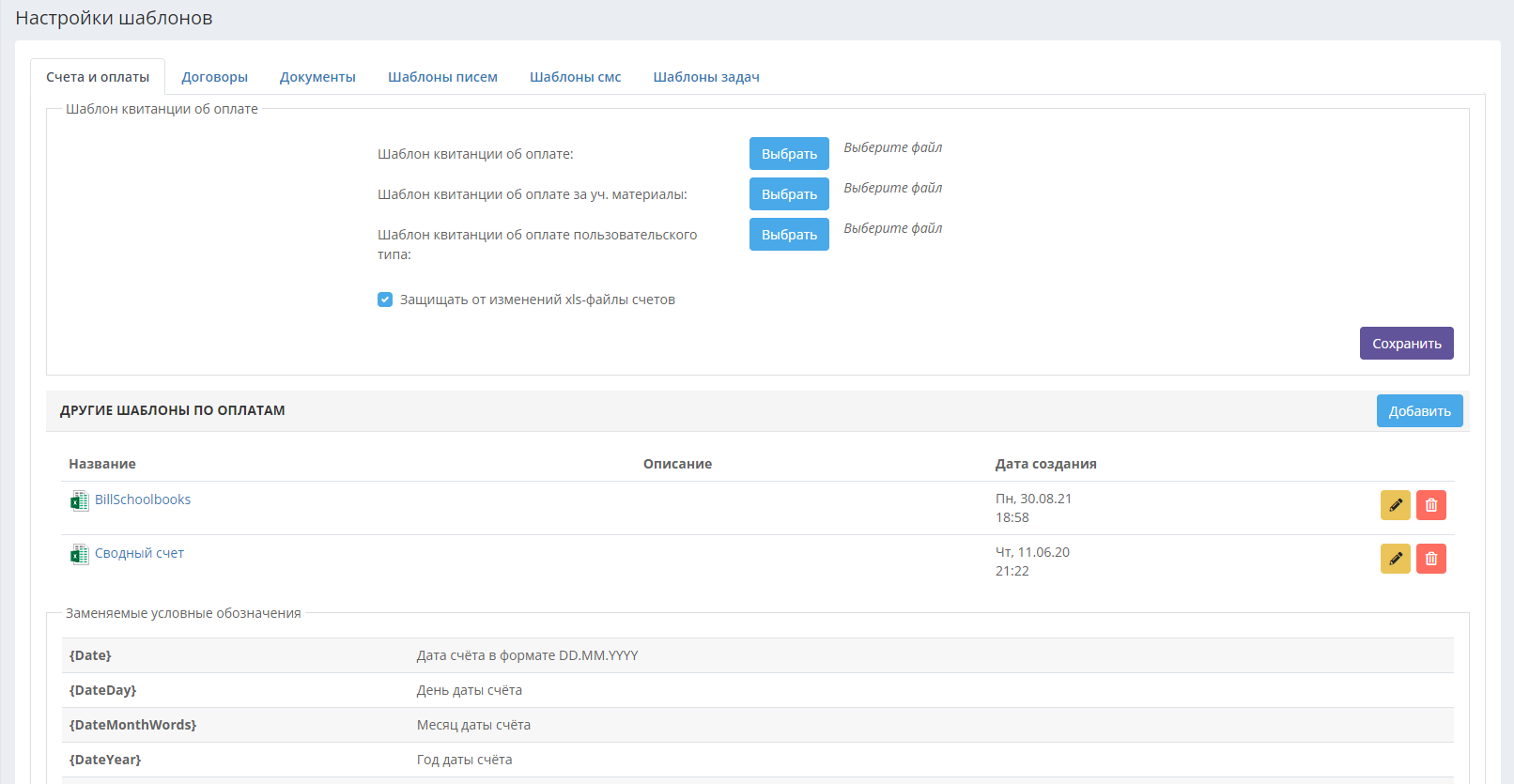The width and height of the screenshot is (1514, 784).
Task: Switch to the Шаблоны писем tab
Action: (x=442, y=77)
